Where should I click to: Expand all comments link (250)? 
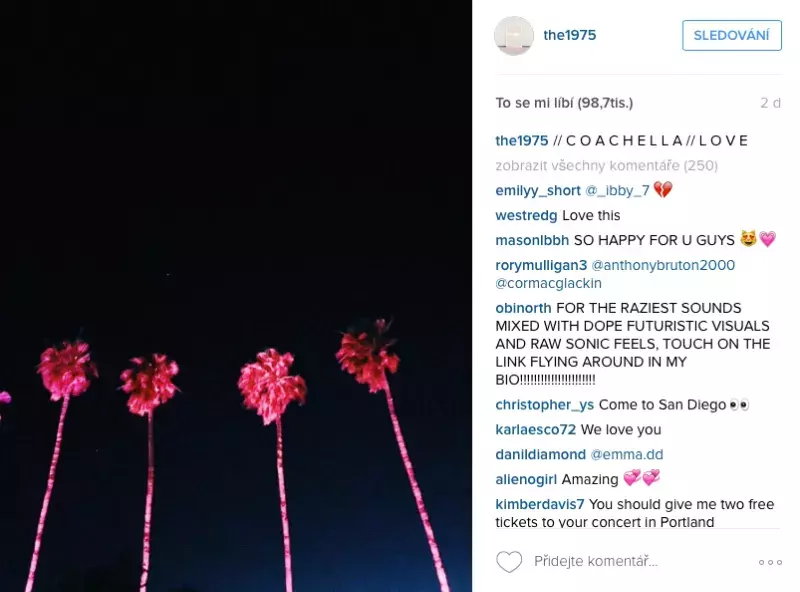point(607,165)
